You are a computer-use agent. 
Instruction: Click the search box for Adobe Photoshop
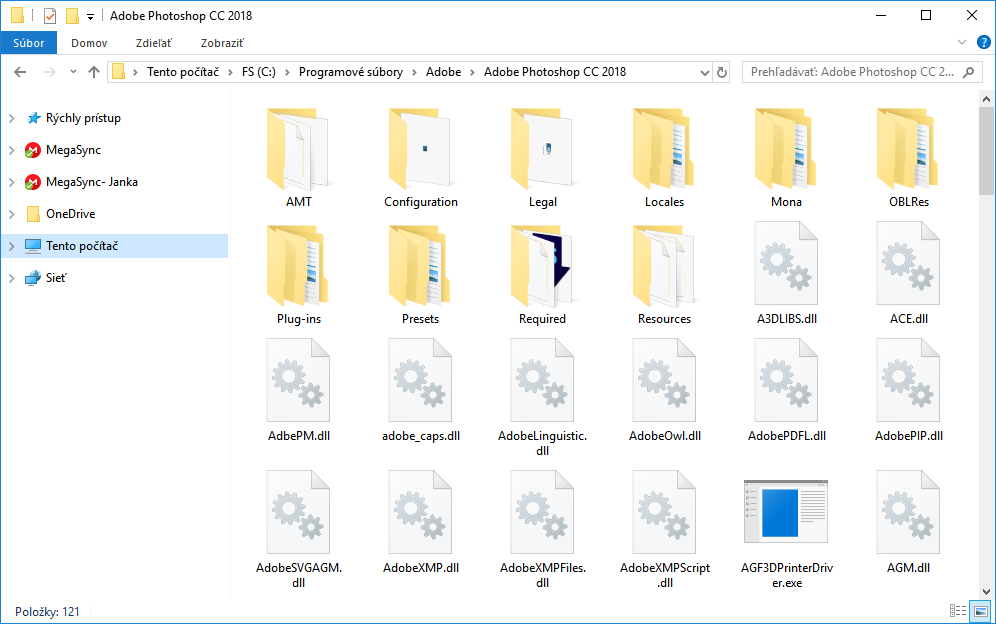tap(850, 72)
